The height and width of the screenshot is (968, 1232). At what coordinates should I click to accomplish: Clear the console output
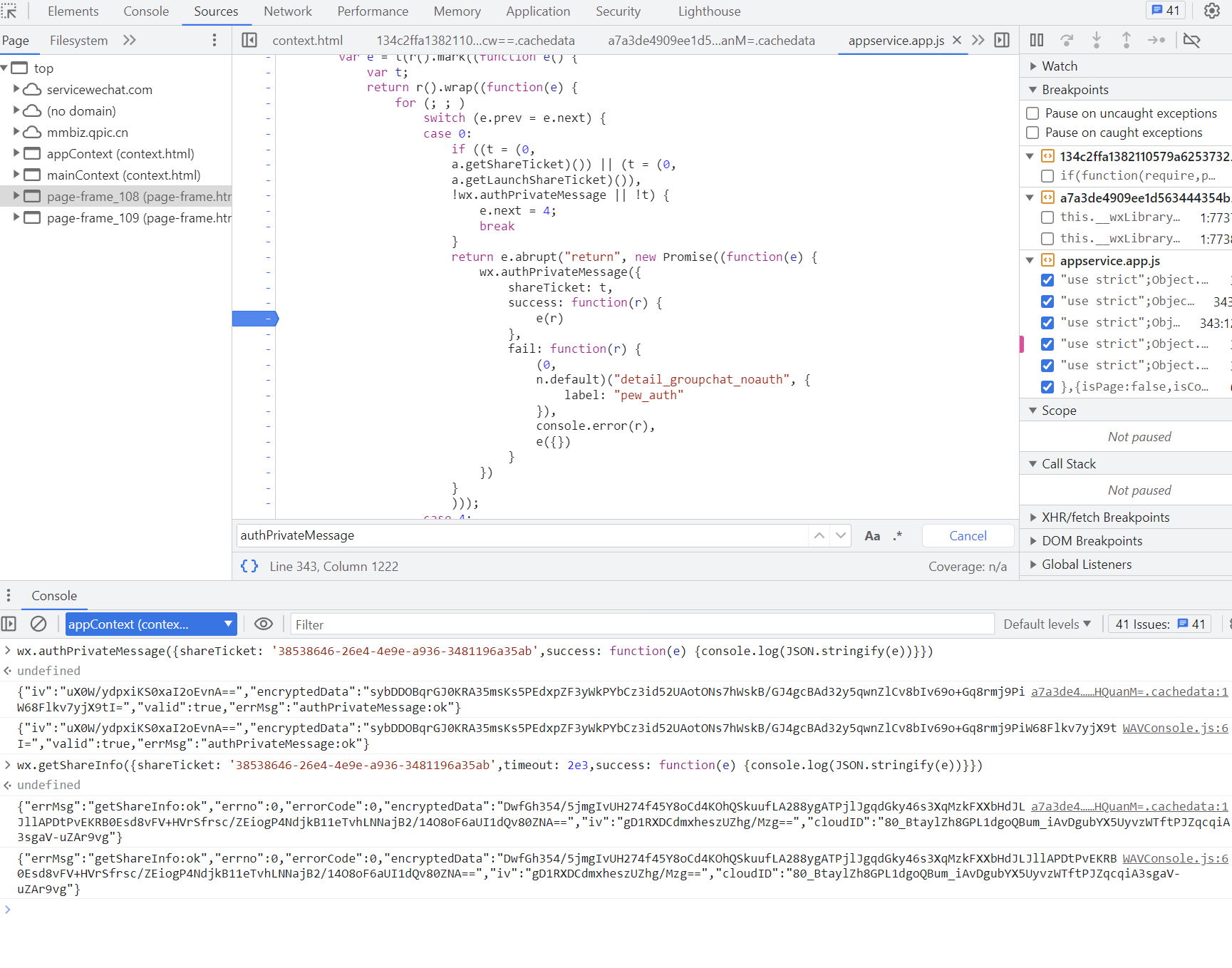tap(38, 624)
